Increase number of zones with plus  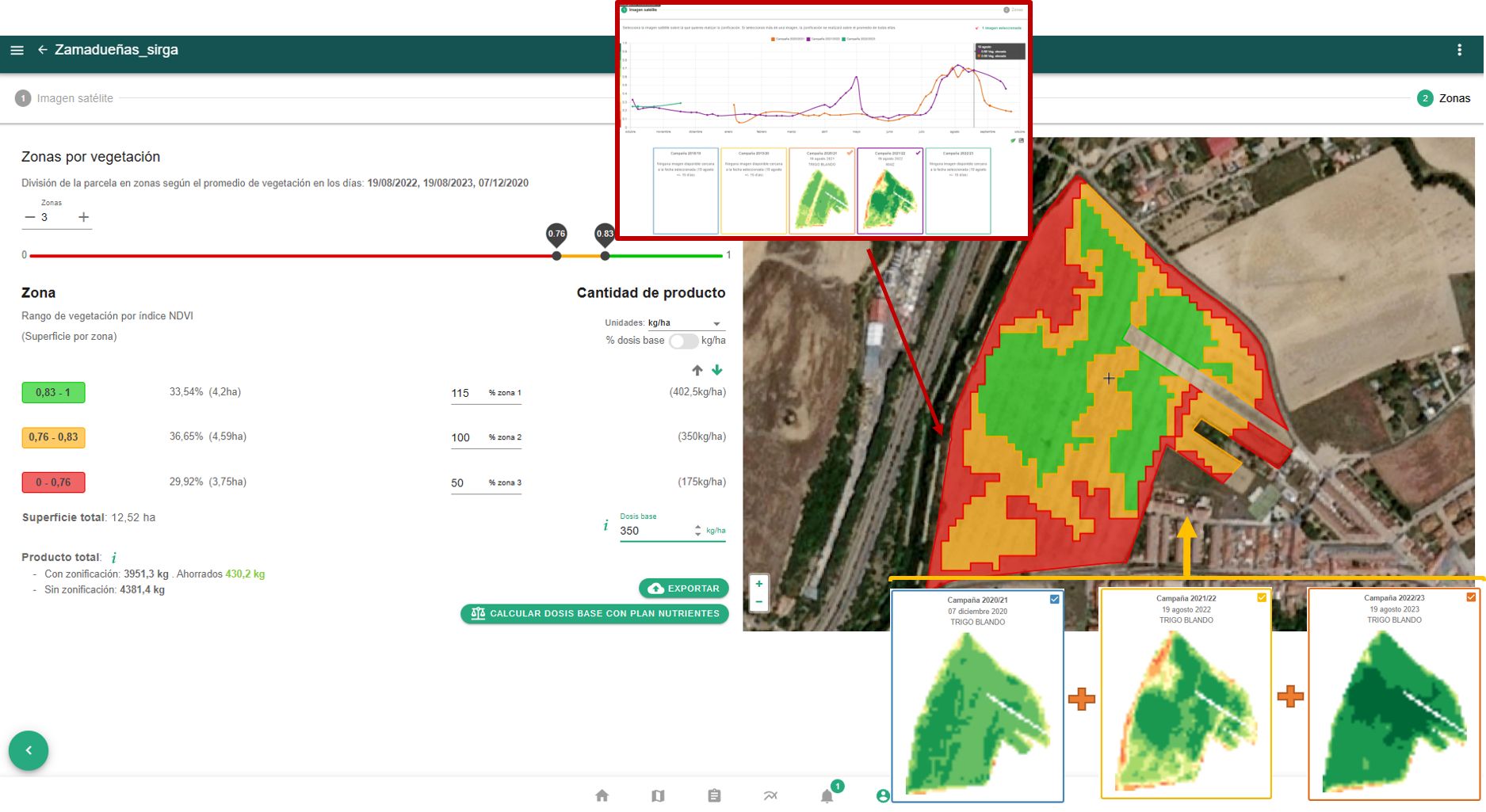coord(83,217)
